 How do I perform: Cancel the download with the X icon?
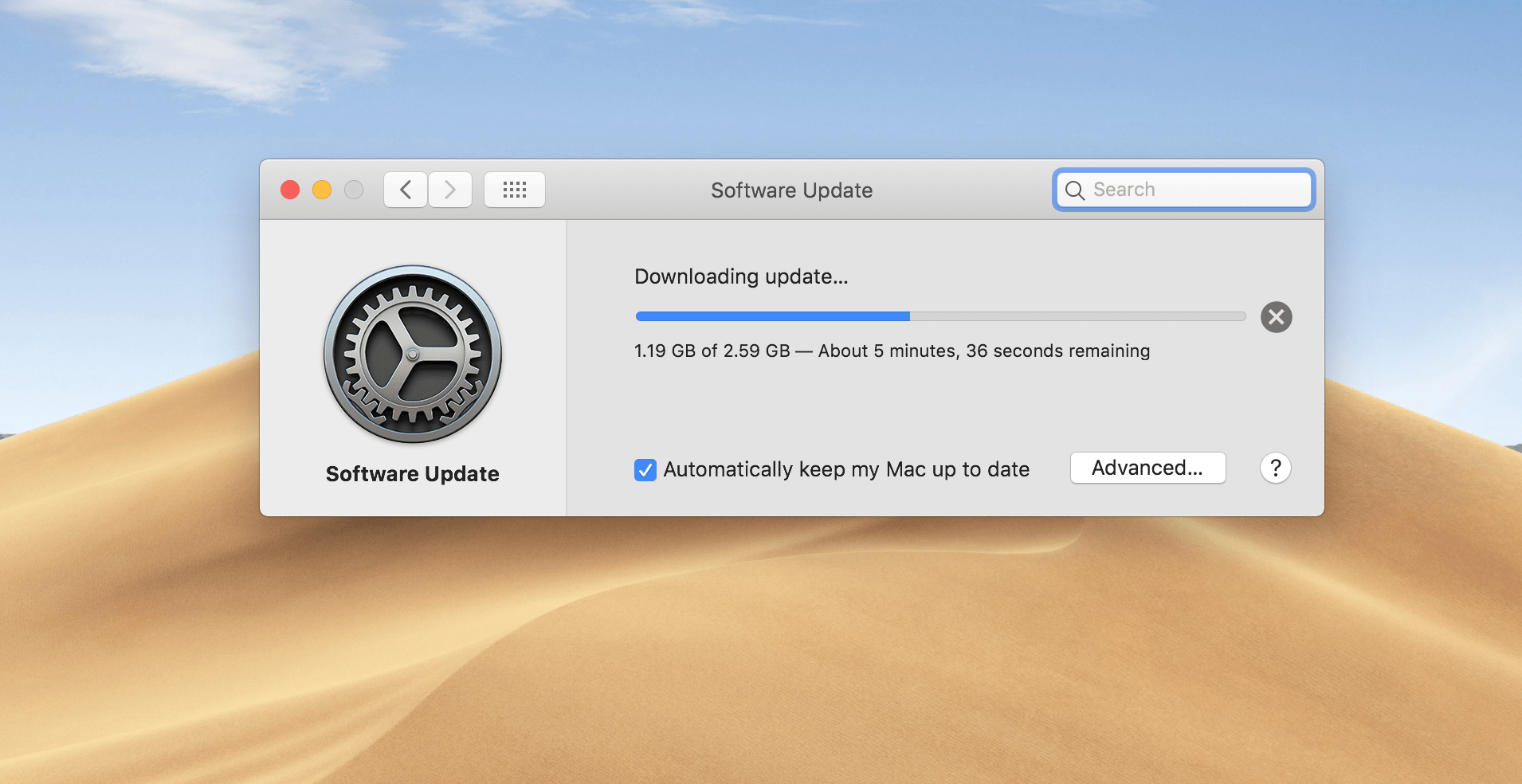click(1276, 317)
